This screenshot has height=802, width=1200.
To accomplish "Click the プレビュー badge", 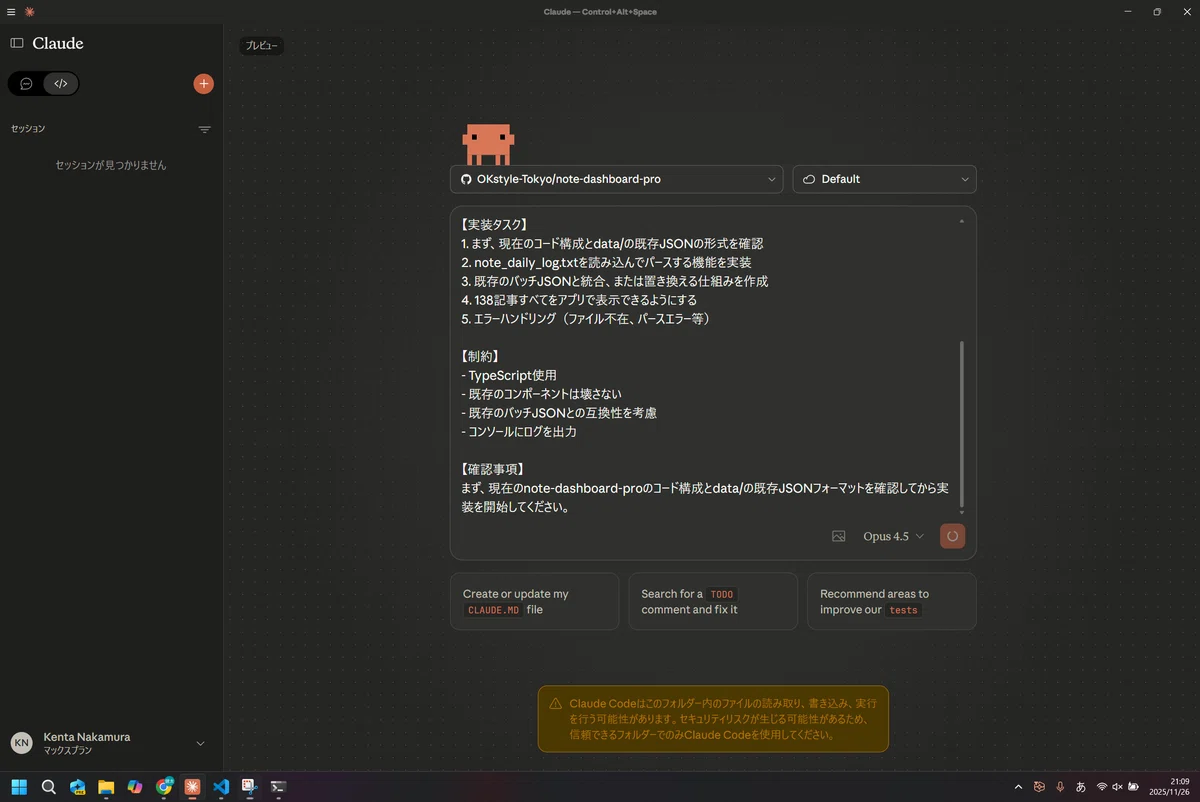I will click(262, 46).
